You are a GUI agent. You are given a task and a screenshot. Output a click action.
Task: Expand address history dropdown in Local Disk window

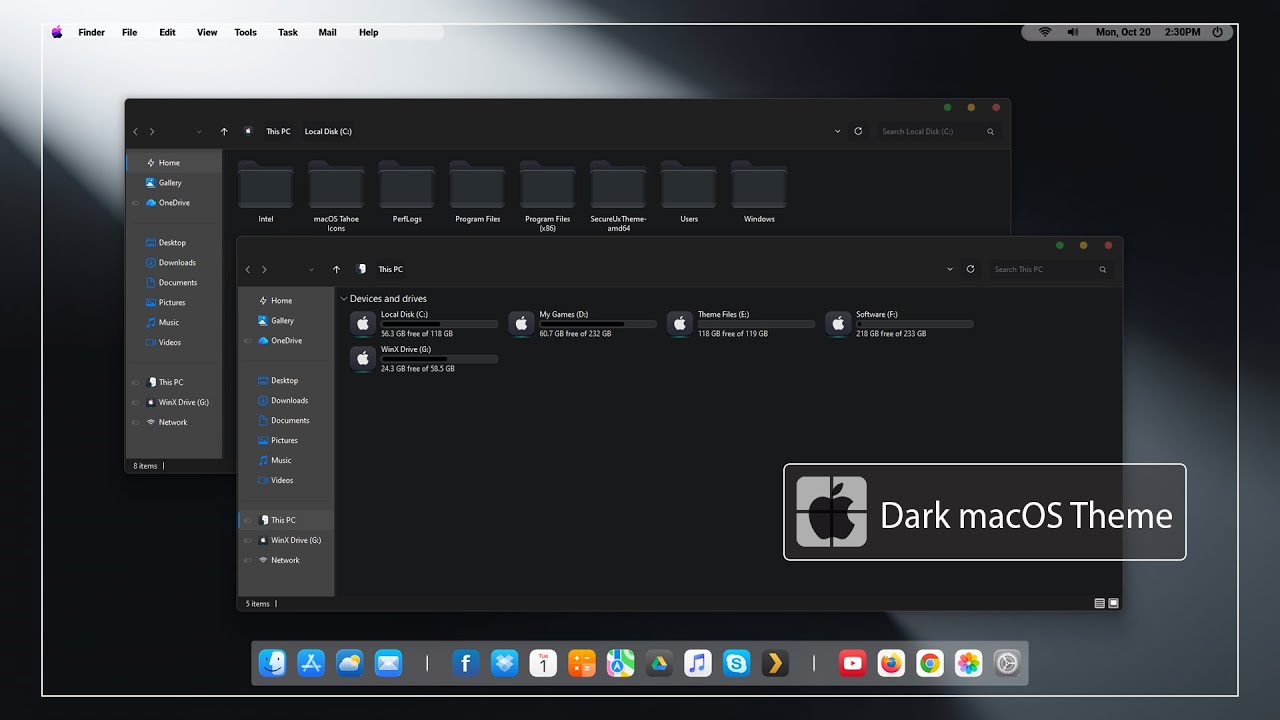pos(838,131)
